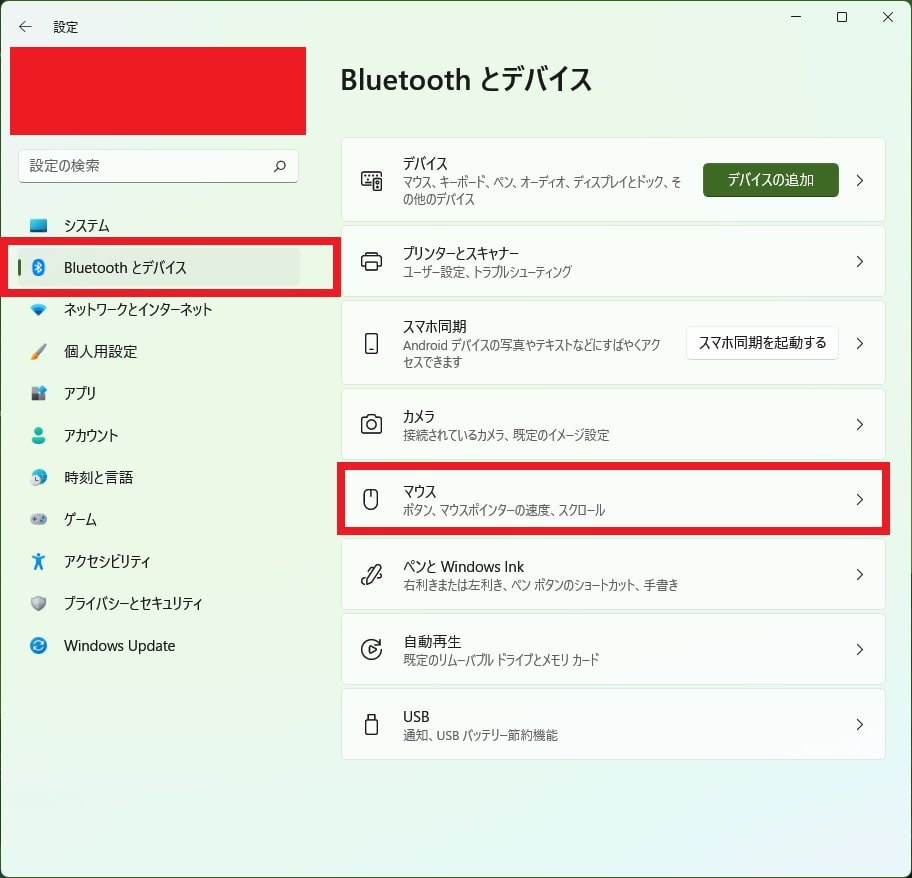Open Windows Update in the sidebar

pyautogui.click(x=159, y=645)
